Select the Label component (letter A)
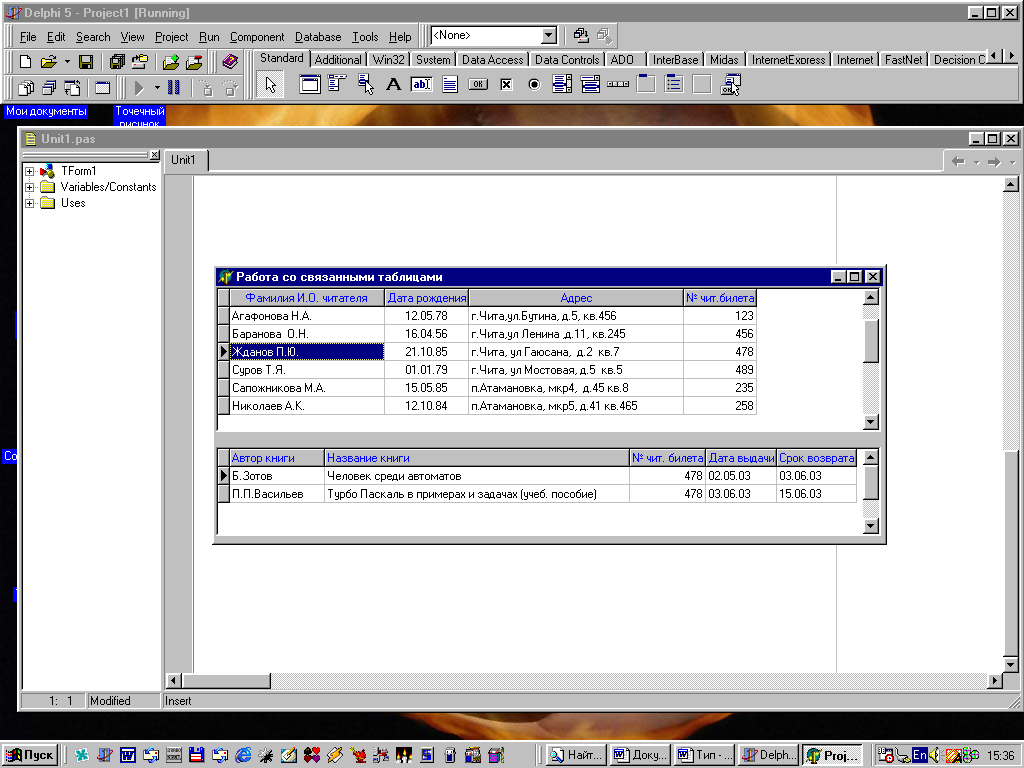The image size is (1024, 768). pos(393,84)
